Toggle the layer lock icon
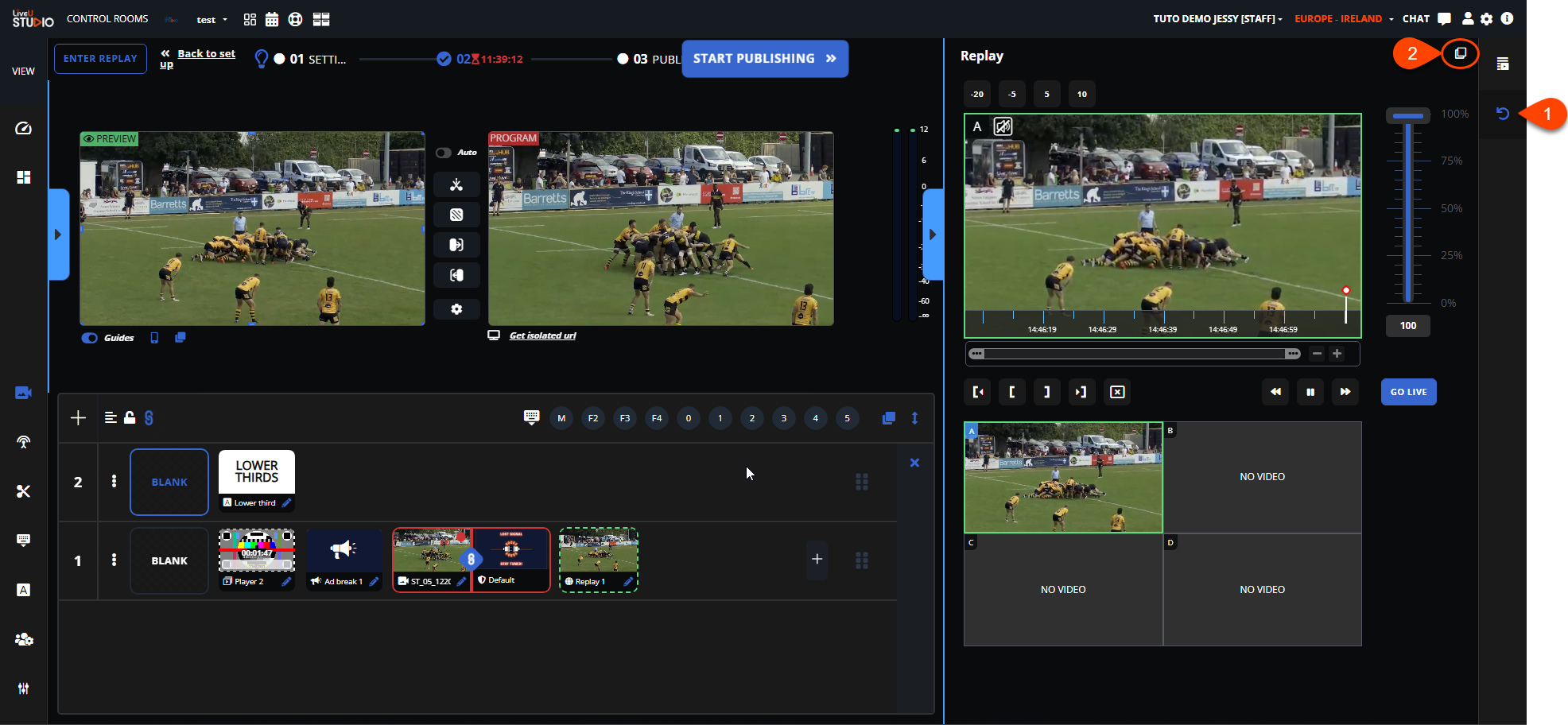The image size is (1568, 725). coord(130,417)
